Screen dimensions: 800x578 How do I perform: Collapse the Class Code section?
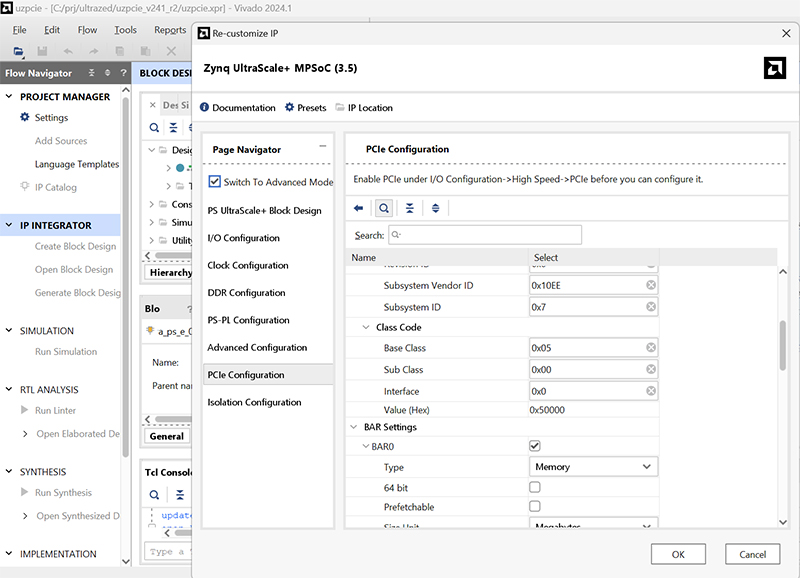click(366, 327)
